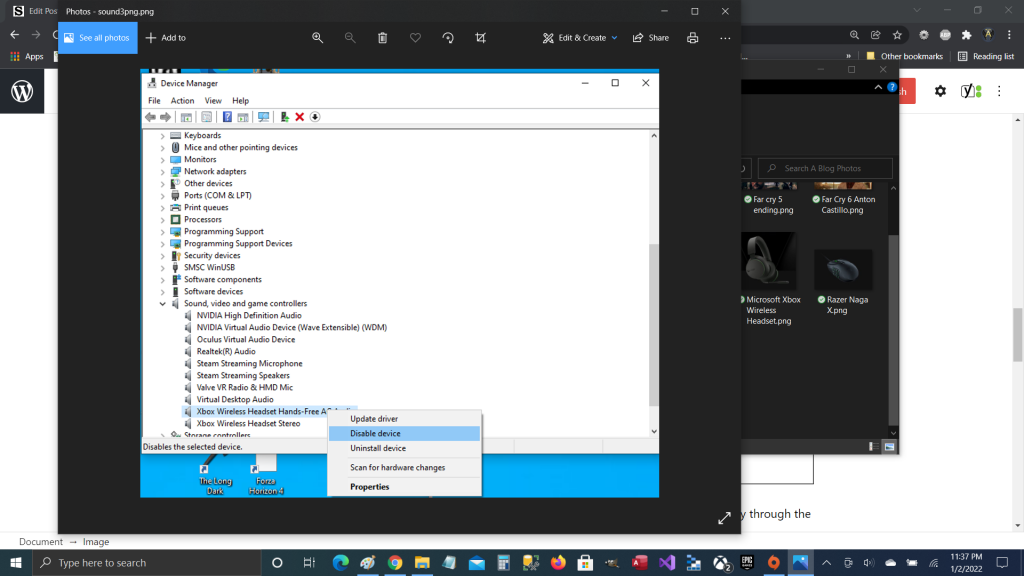Open Chrome Reading list
1024x576 pixels.
pos(986,57)
